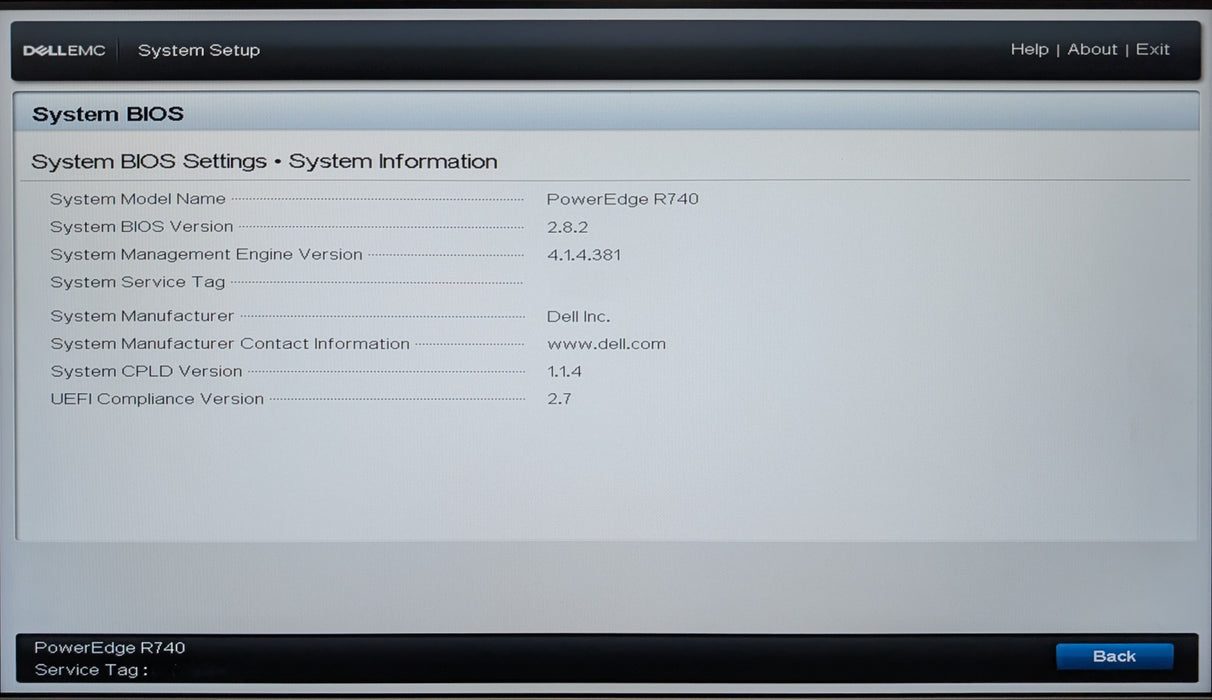Select the Dell Inc. value
The width and height of the screenshot is (1212, 700).
(578, 316)
